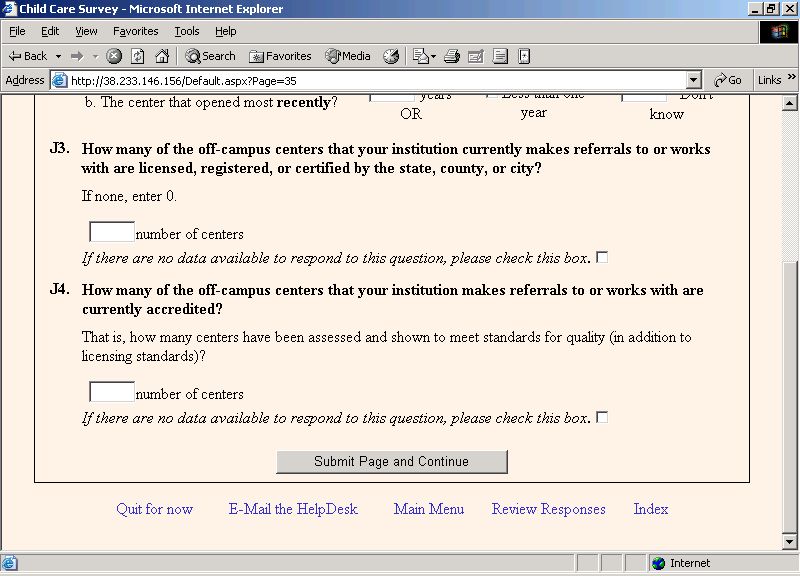Open the Main Menu link
Viewport: 800px width, 576px height.
click(429, 509)
